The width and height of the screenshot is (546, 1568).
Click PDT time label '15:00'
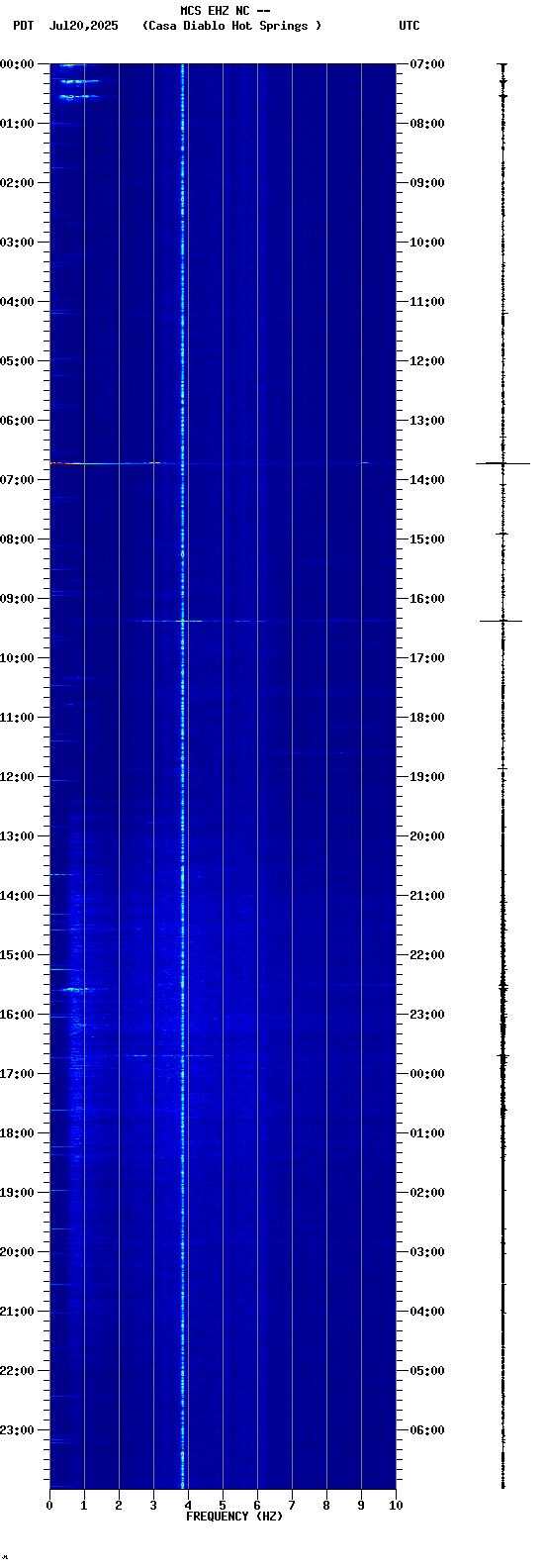[17, 955]
